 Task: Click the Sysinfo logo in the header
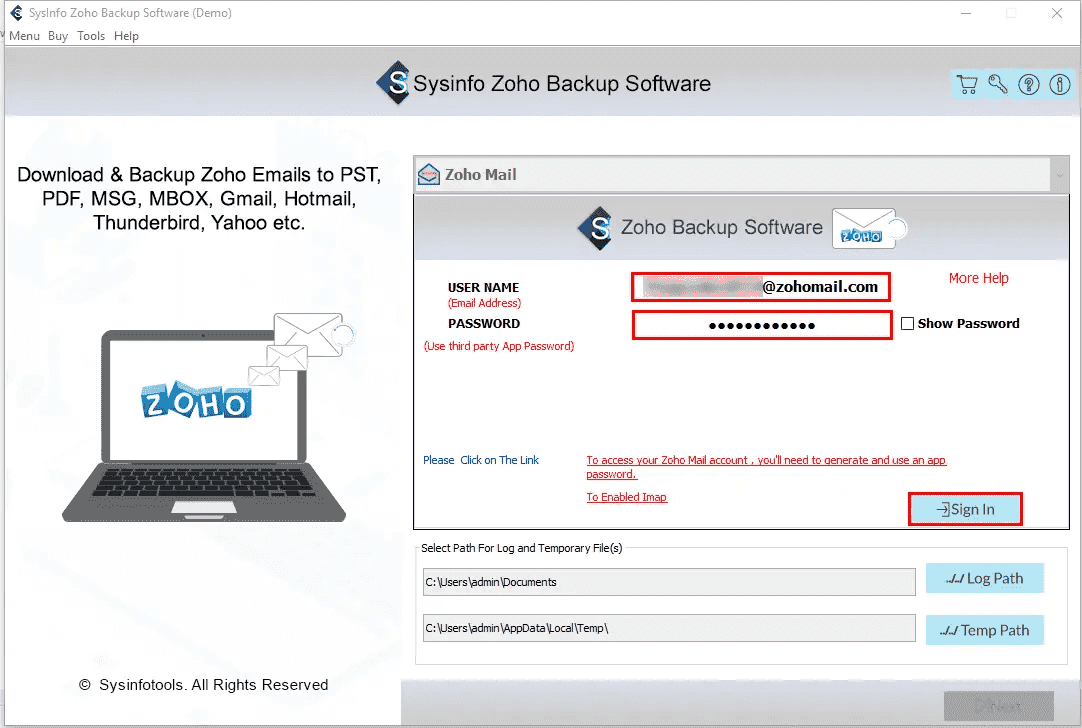pyautogui.click(x=394, y=83)
